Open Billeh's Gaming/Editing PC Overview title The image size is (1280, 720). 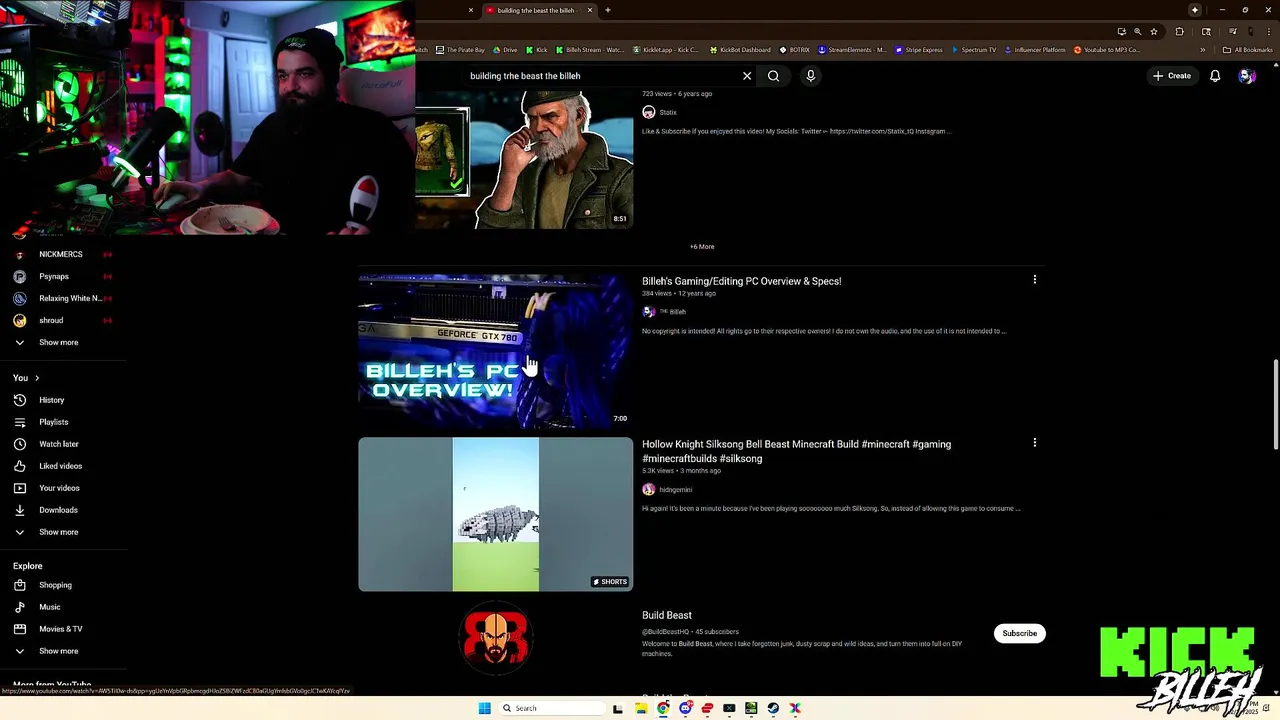coord(741,281)
